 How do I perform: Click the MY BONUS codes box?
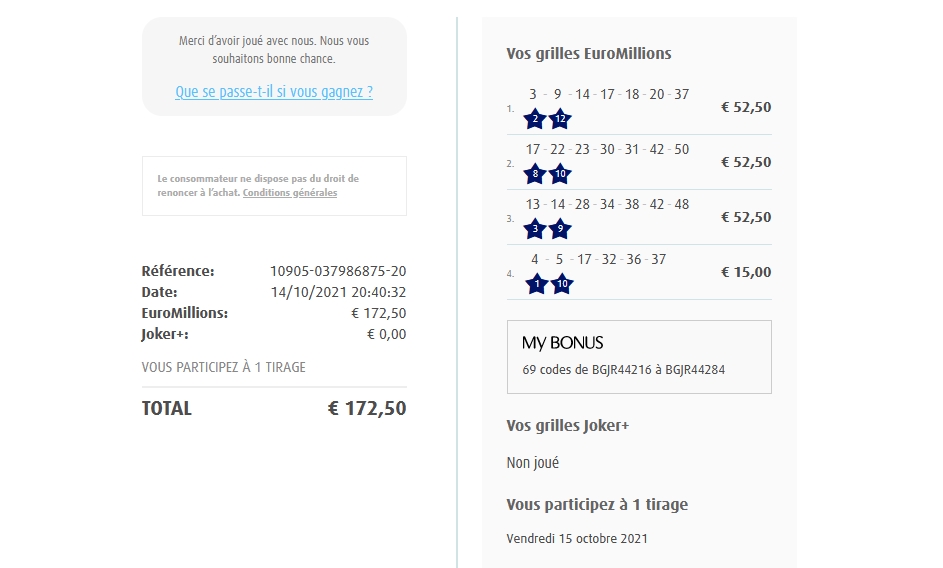[639, 357]
